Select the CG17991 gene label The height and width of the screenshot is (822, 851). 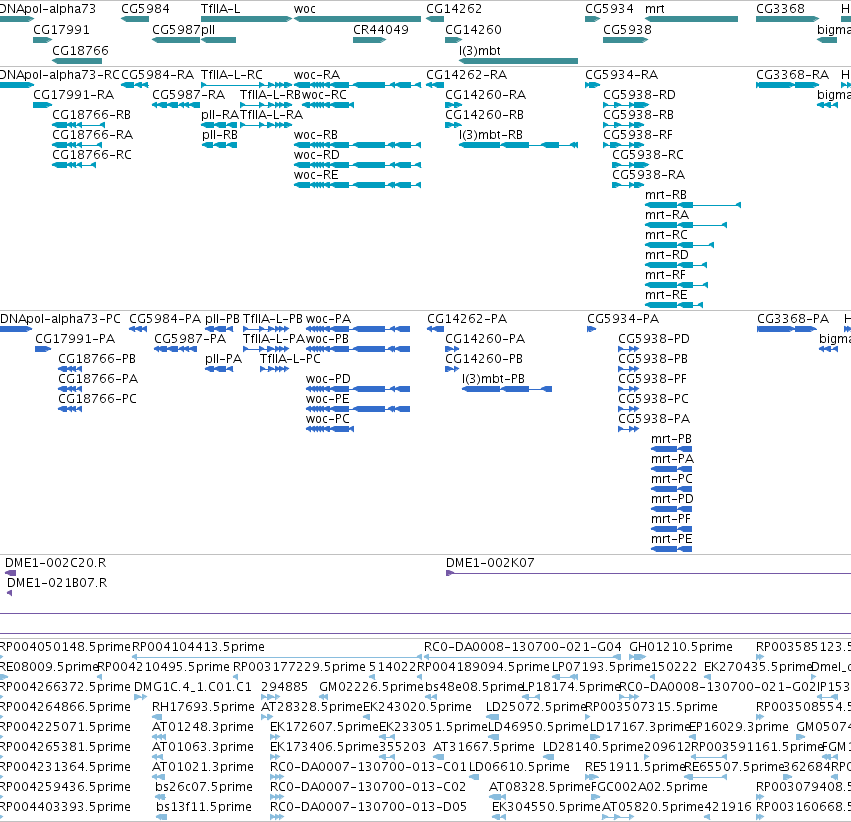[61, 30]
